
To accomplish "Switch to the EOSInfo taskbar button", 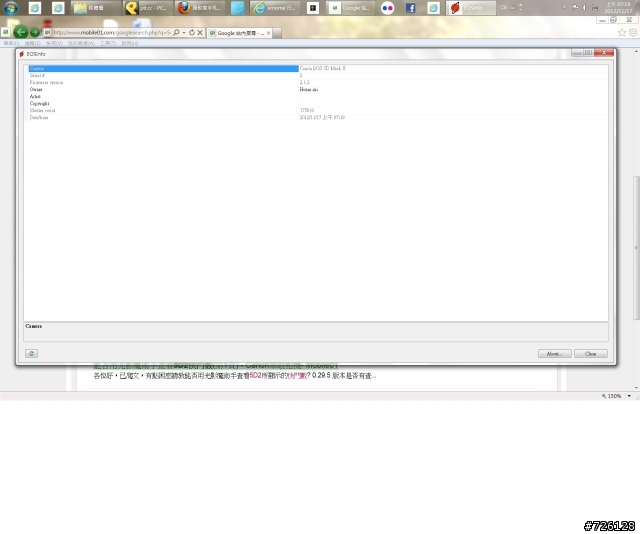I will click(471, 8).
